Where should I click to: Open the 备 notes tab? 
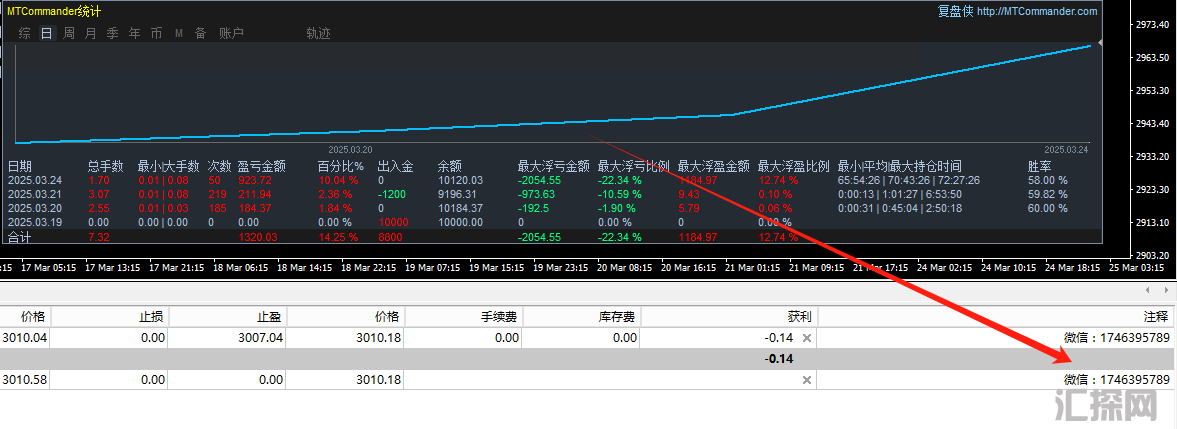click(200, 33)
